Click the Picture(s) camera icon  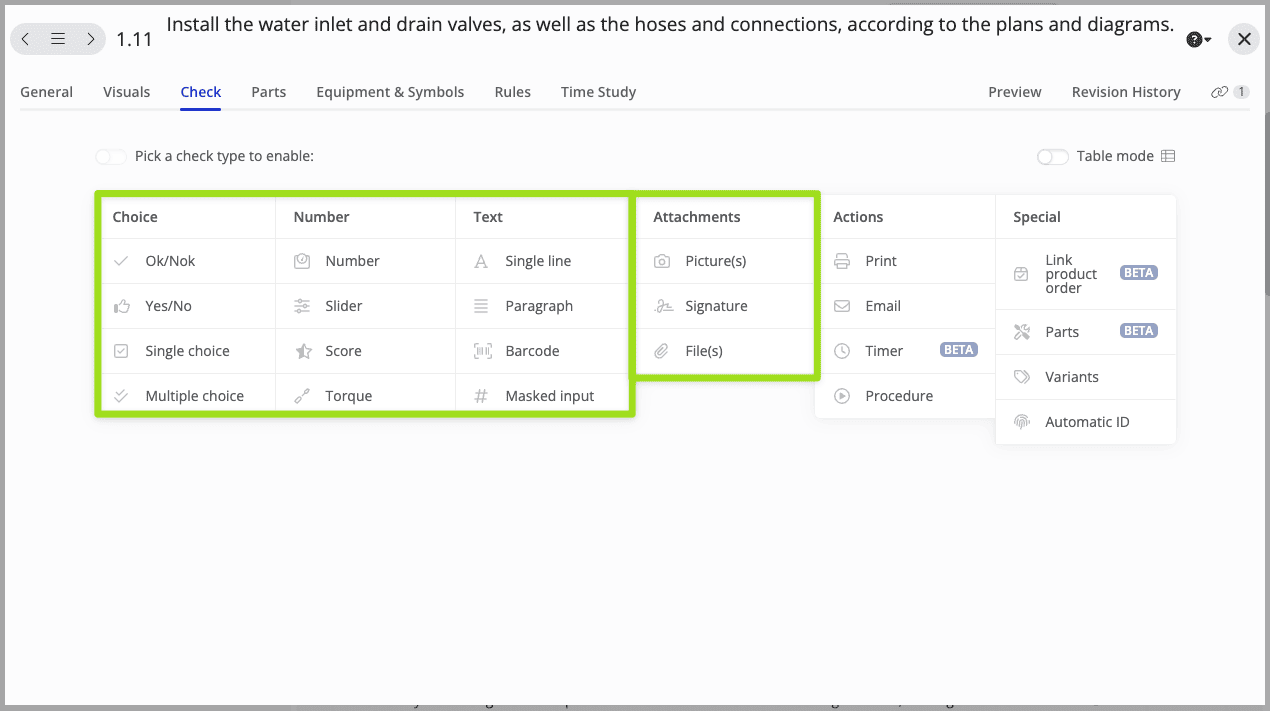pos(662,261)
